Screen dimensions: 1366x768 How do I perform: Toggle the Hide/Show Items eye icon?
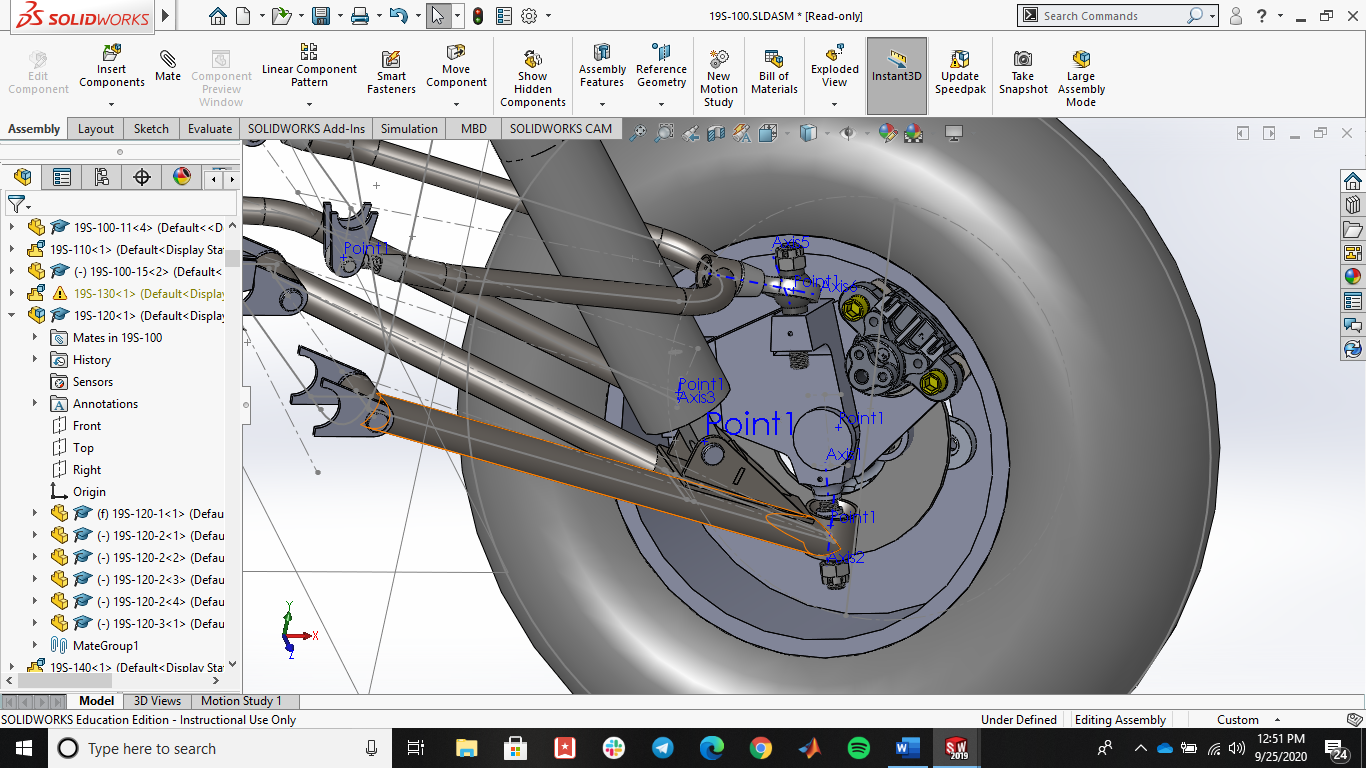tap(848, 132)
